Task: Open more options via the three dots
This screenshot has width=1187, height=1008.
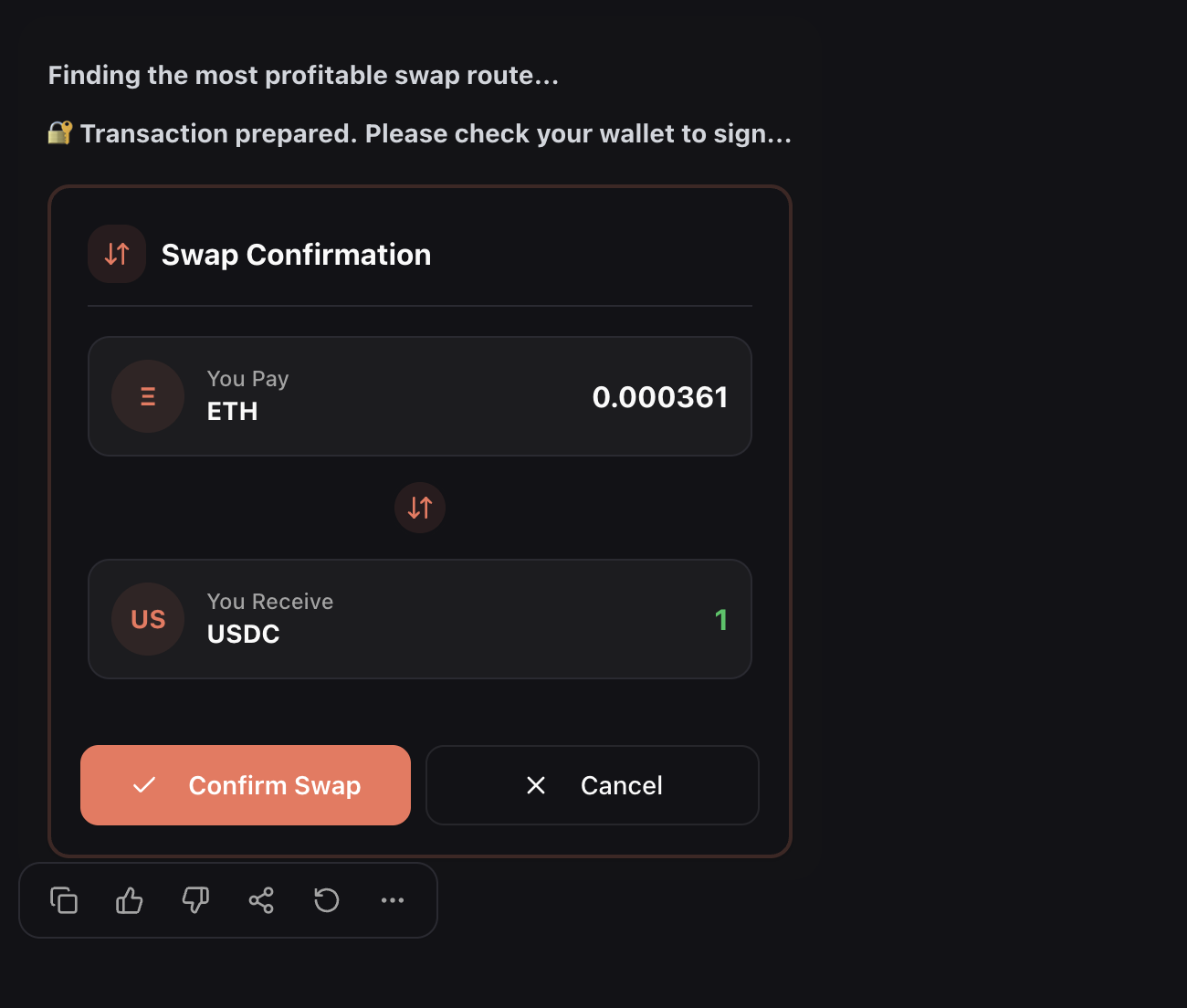Action: [393, 900]
